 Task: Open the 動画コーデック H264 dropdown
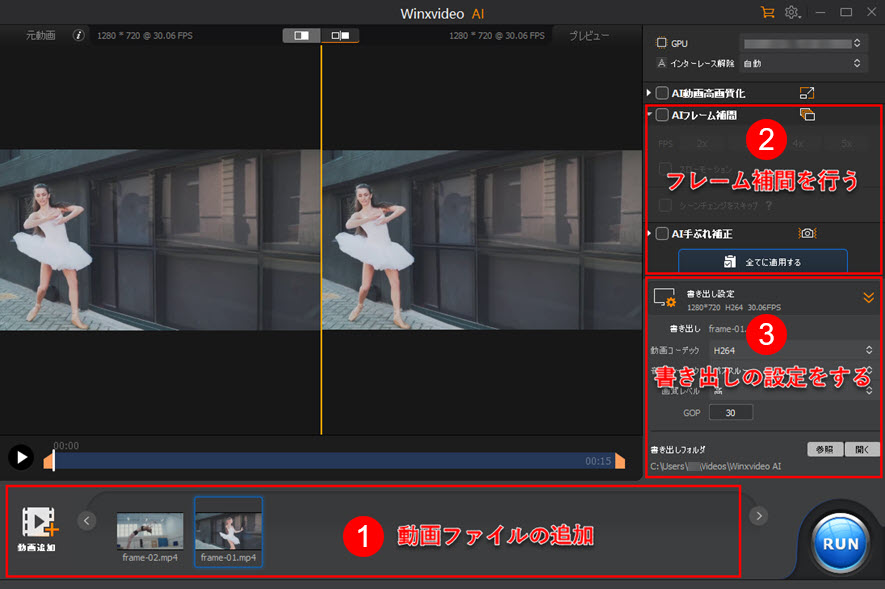pyautogui.click(x=792, y=350)
